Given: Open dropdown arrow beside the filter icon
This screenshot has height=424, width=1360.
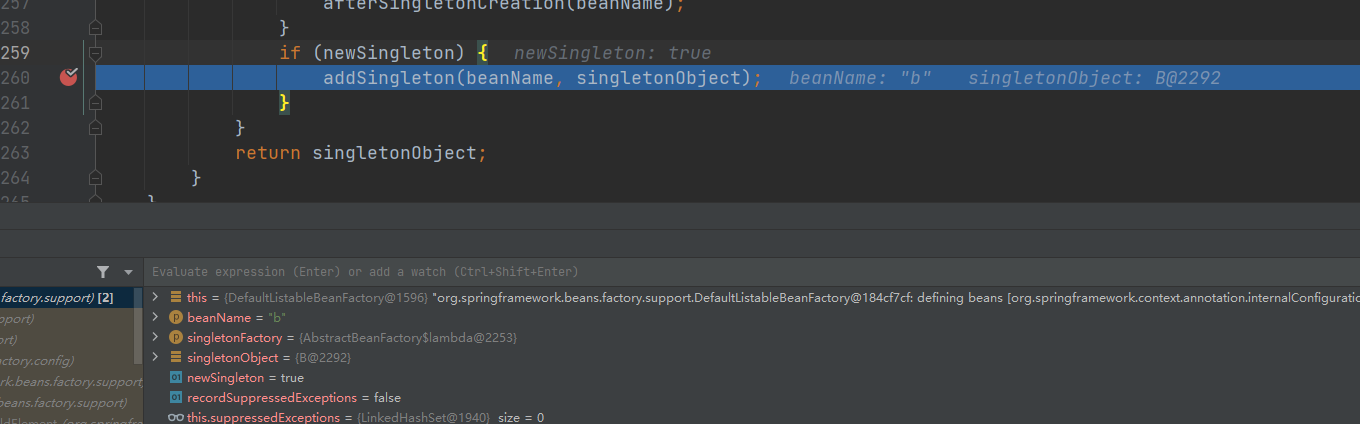Looking at the screenshot, I should (128, 272).
